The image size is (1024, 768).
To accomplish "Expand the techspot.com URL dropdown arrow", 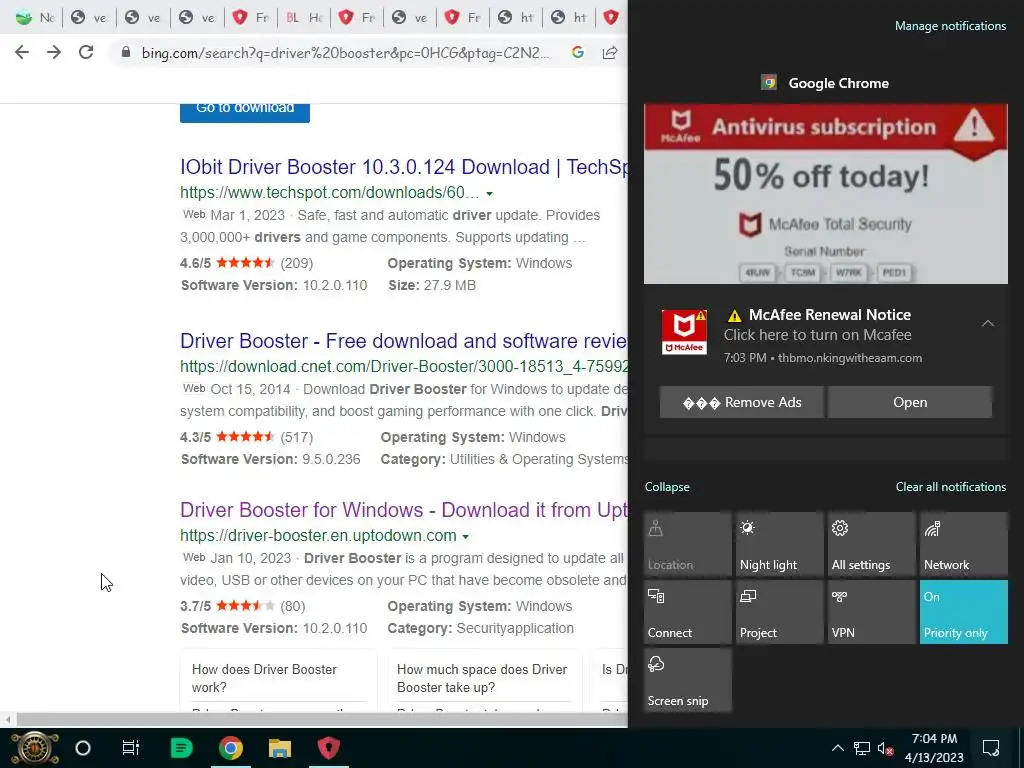I will pyautogui.click(x=489, y=194).
